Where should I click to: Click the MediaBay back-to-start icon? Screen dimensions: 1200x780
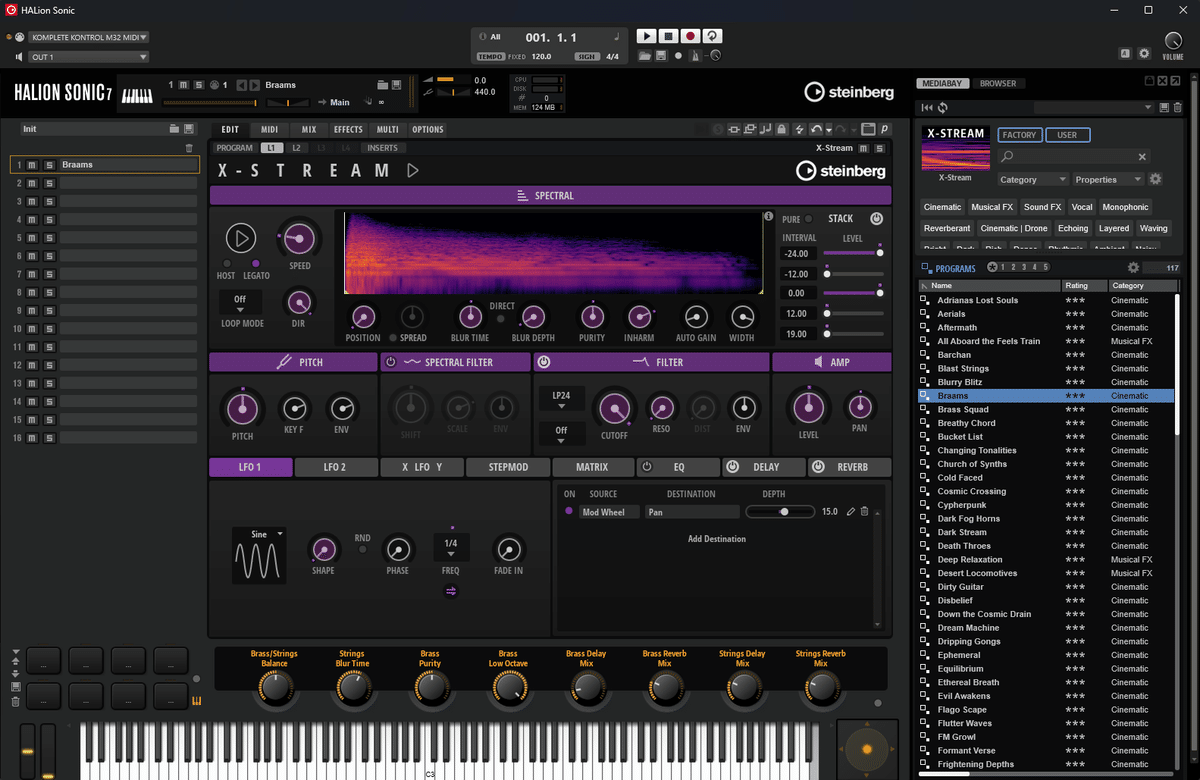(927, 107)
